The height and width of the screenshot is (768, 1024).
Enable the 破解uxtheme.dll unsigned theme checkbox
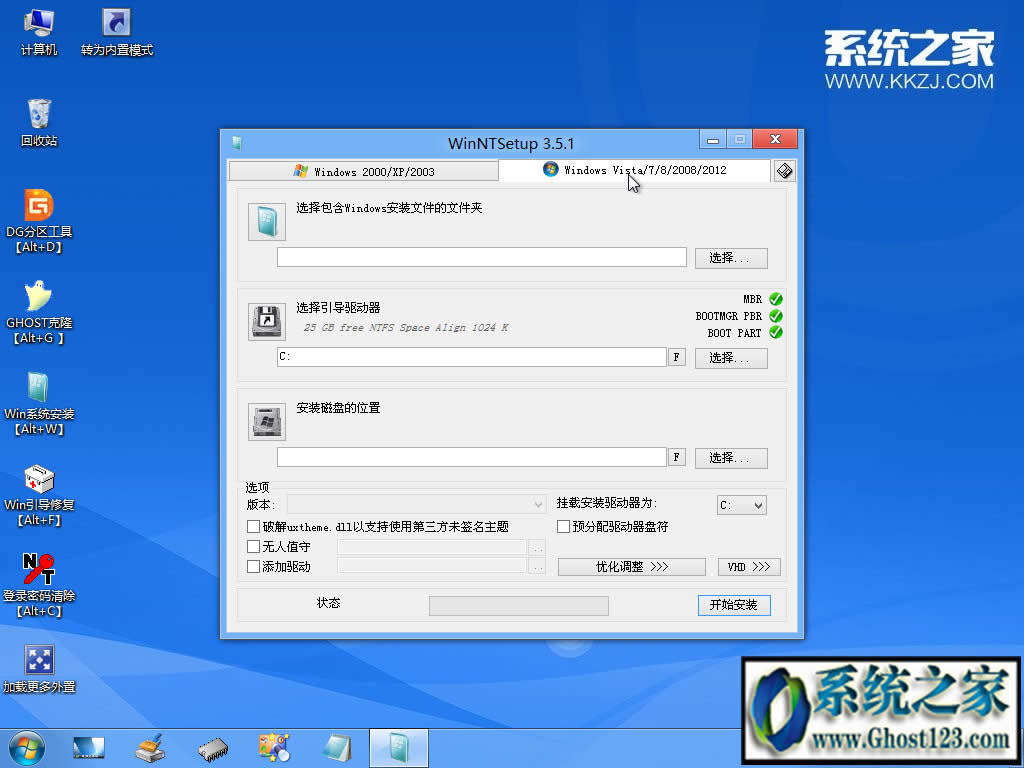(254, 525)
